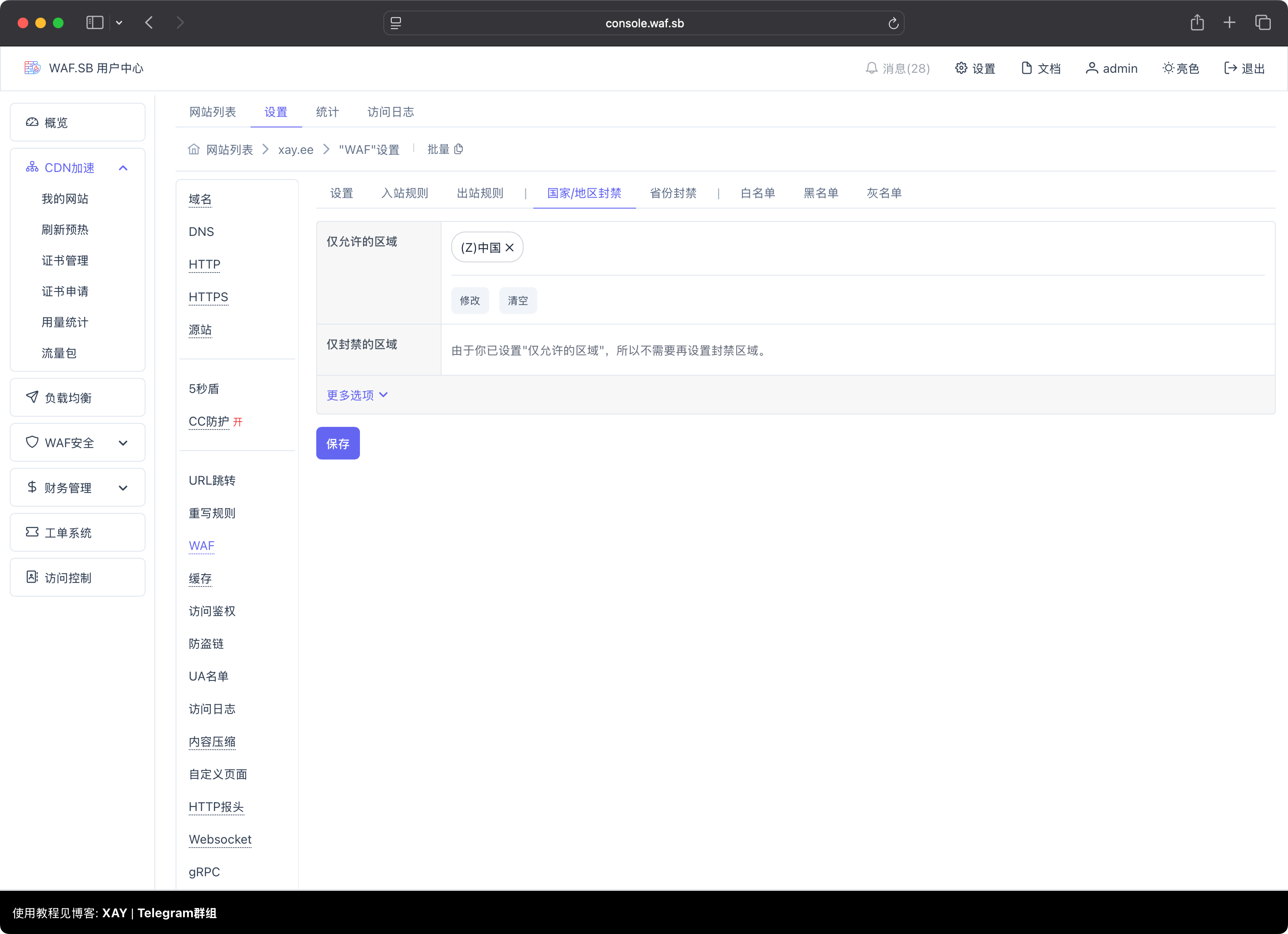This screenshot has width=1288, height=934.
Task: Select the Websocket settings item
Action: click(x=221, y=839)
